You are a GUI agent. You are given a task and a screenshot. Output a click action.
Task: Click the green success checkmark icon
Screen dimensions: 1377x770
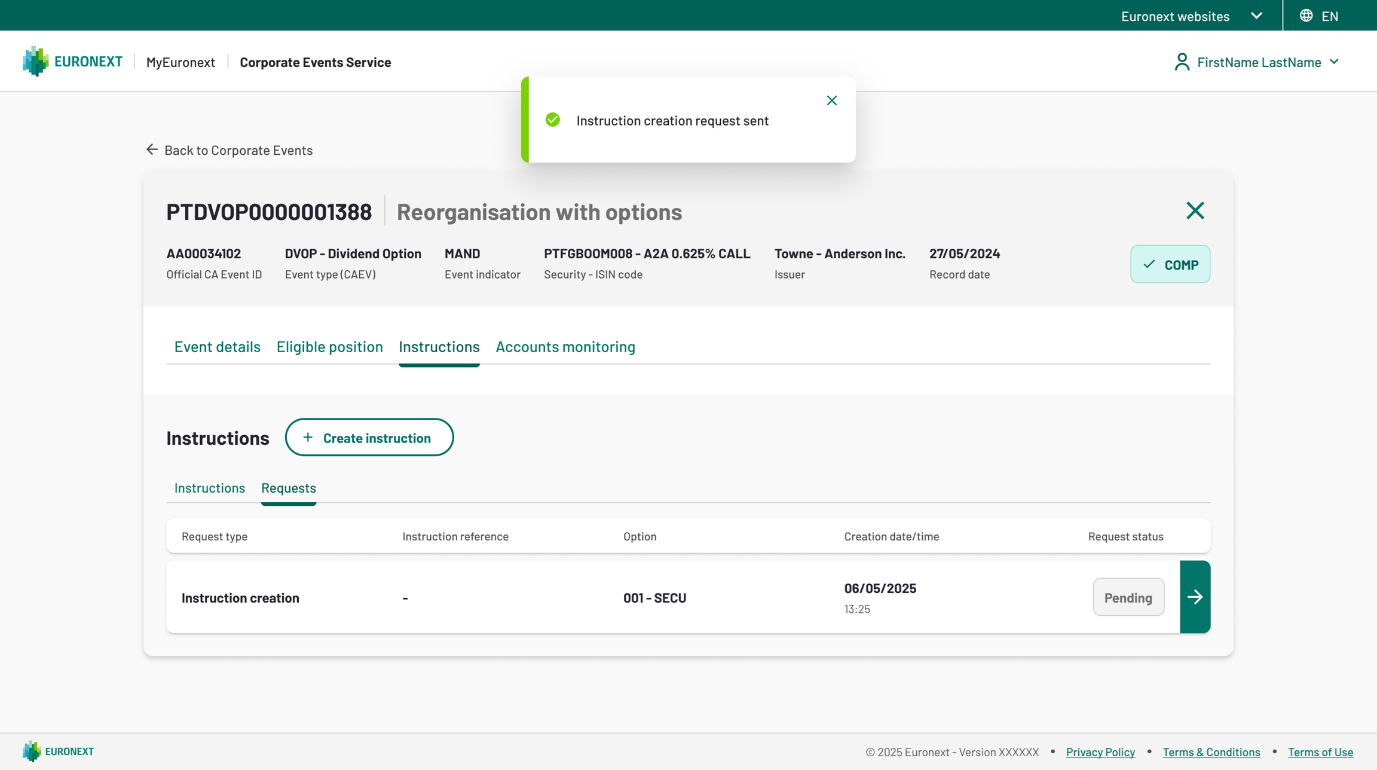552,120
